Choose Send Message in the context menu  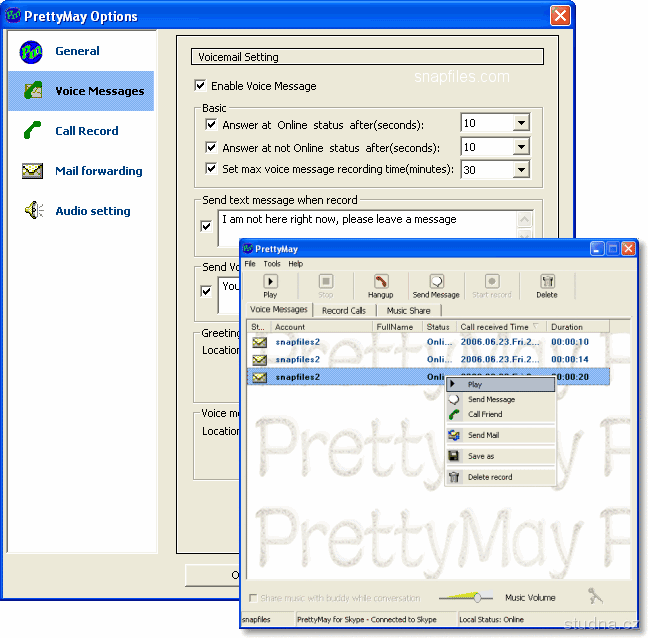[x=500, y=399]
